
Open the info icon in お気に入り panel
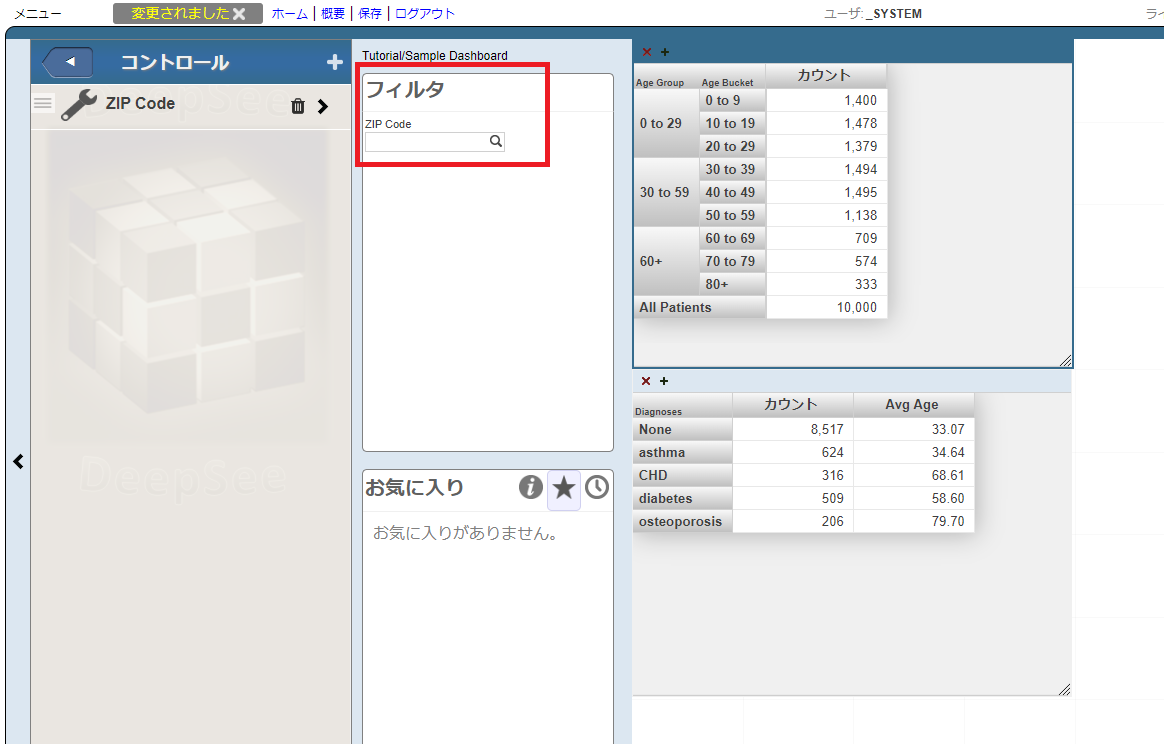tap(531, 487)
